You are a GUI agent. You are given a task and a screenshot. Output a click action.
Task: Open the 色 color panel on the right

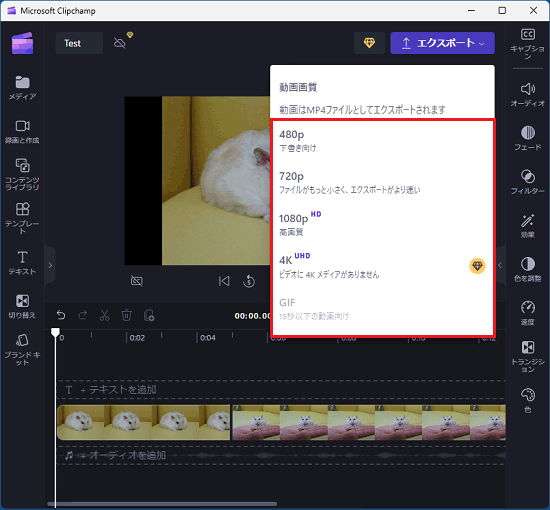[x=528, y=400]
